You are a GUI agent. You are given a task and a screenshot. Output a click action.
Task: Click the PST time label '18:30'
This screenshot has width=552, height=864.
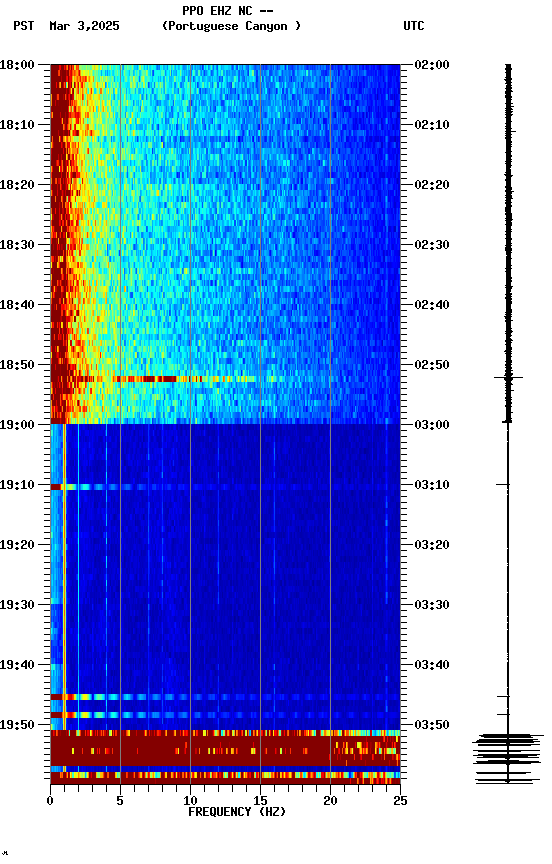pyautogui.click(x=17, y=245)
